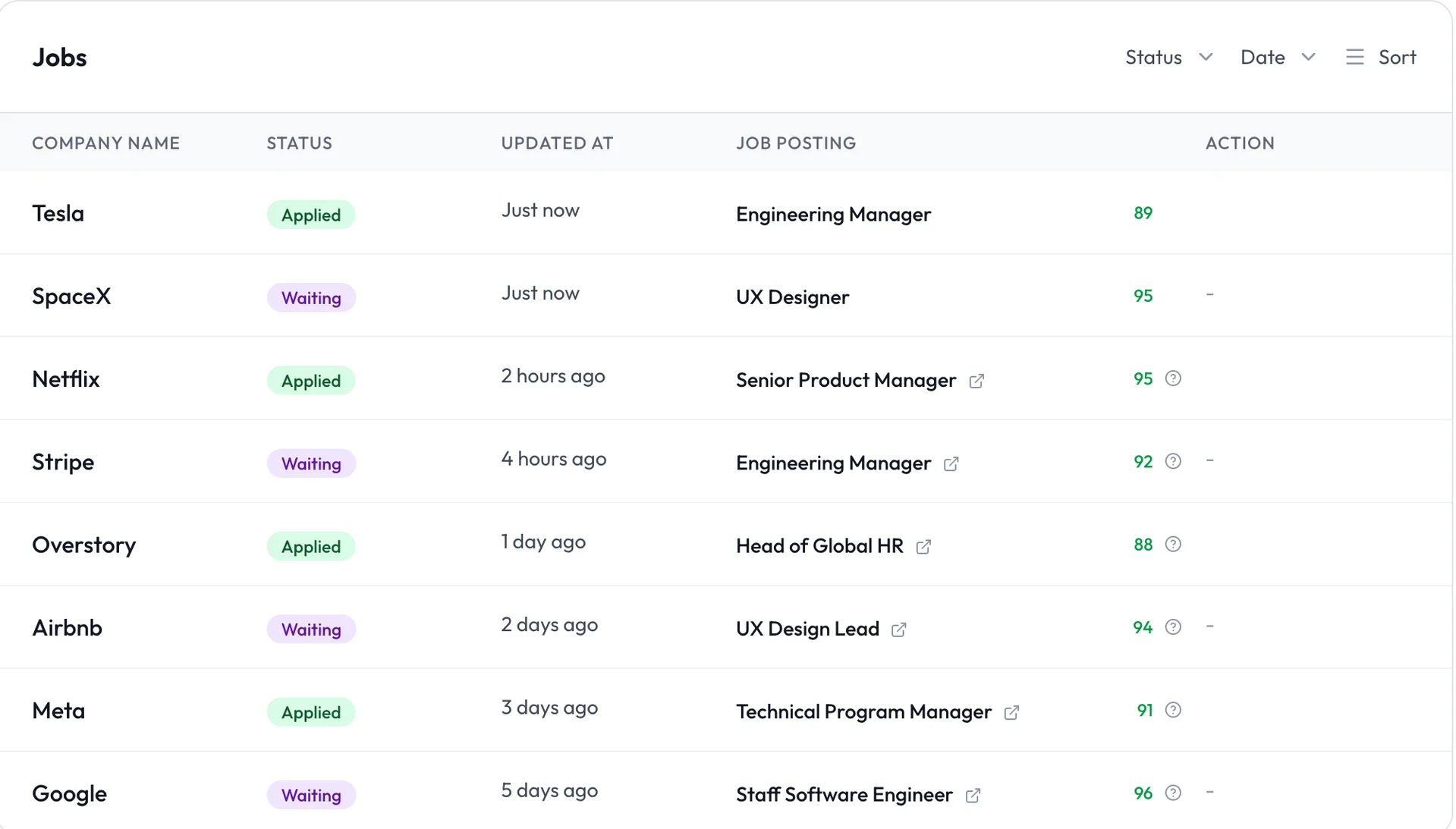The width and height of the screenshot is (1456, 829).
Task: Expand the Status filter dropdown
Action: tap(1169, 57)
